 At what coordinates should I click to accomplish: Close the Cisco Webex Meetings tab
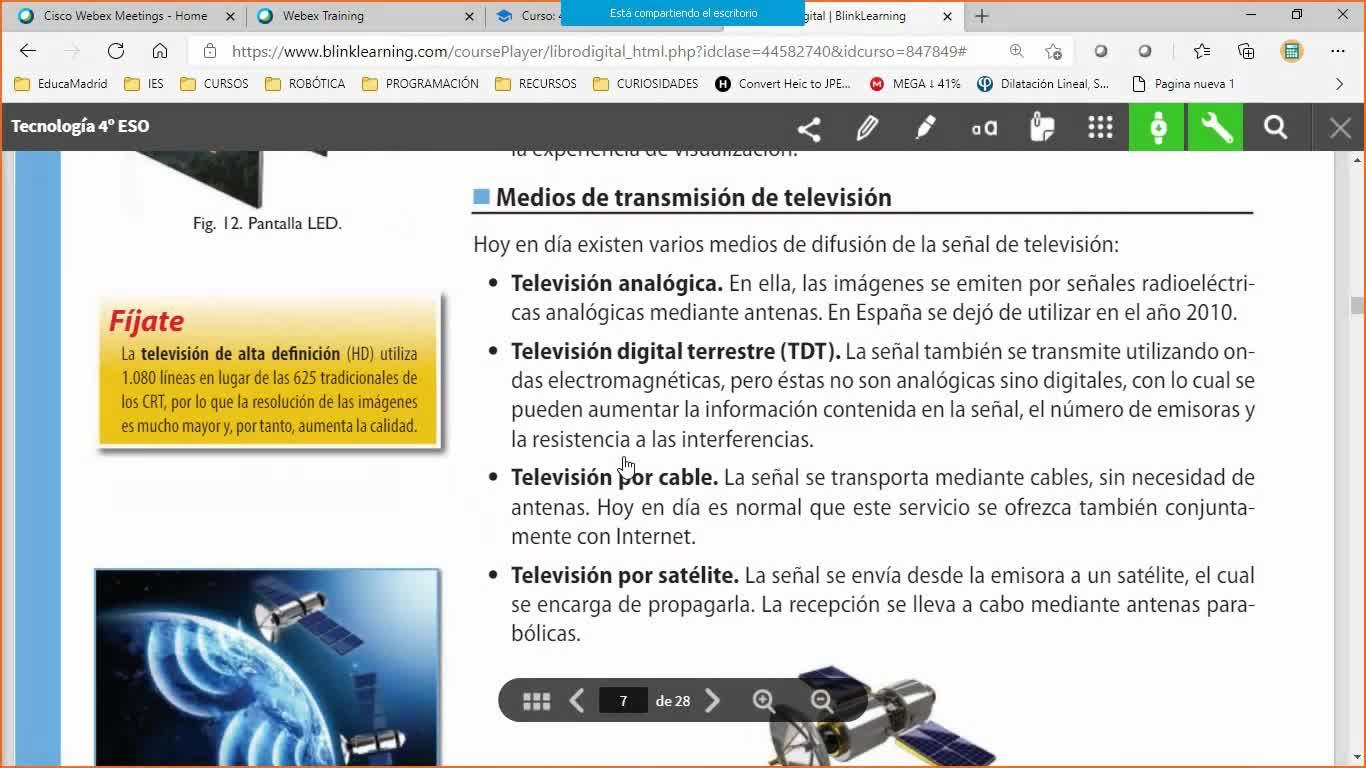click(x=230, y=16)
